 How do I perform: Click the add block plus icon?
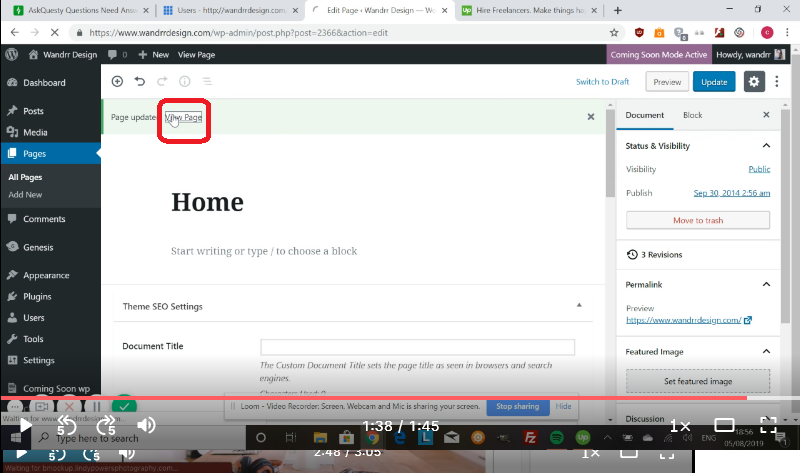(x=117, y=82)
